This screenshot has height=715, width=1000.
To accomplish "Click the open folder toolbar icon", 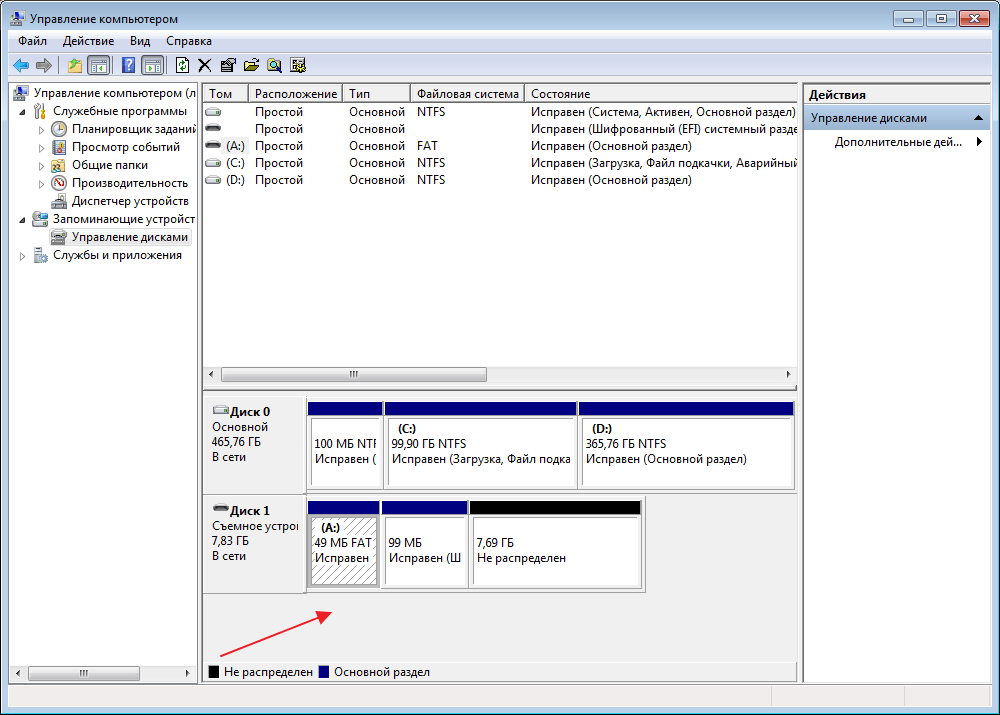I will pos(251,65).
